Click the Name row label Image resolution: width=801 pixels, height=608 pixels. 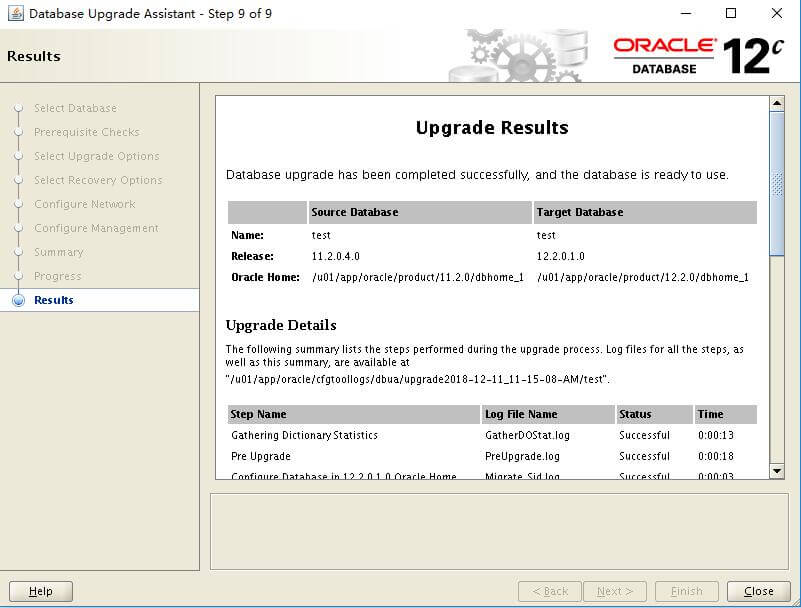click(247, 236)
